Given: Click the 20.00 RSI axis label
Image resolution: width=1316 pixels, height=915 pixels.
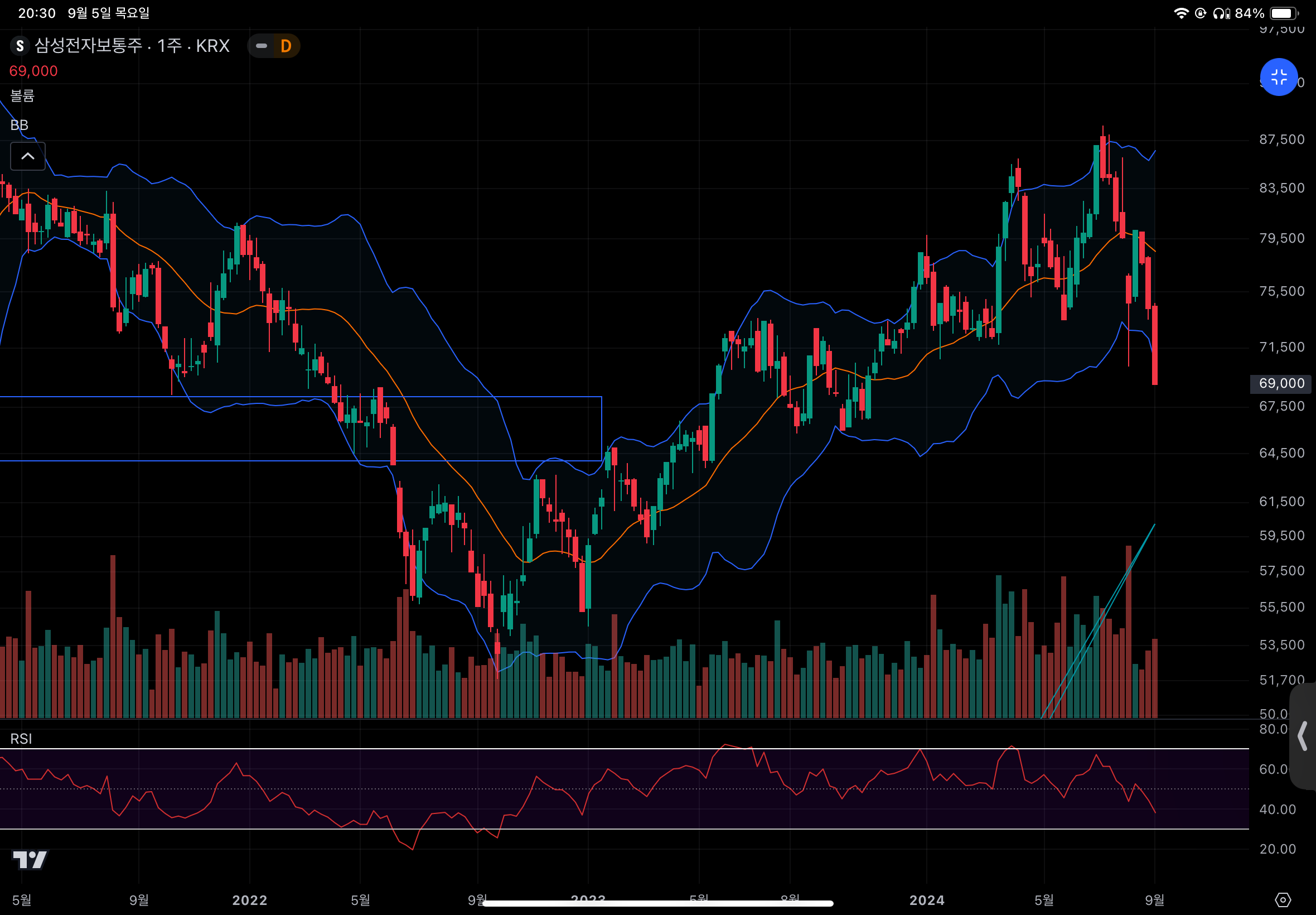Looking at the screenshot, I should (x=1277, y=849).
